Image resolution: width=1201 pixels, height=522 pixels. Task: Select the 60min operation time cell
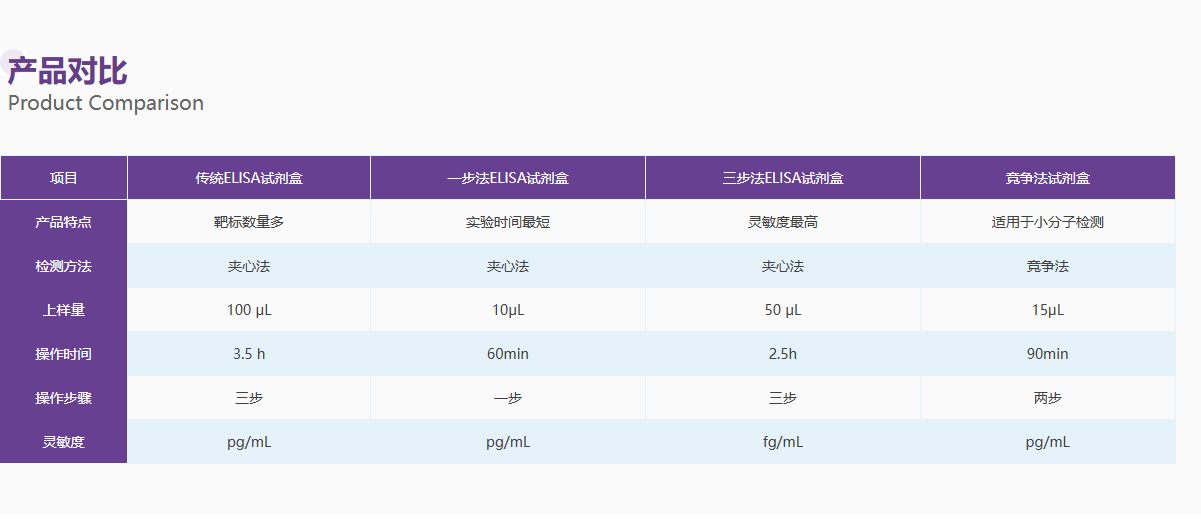click(x=508, y=354)
